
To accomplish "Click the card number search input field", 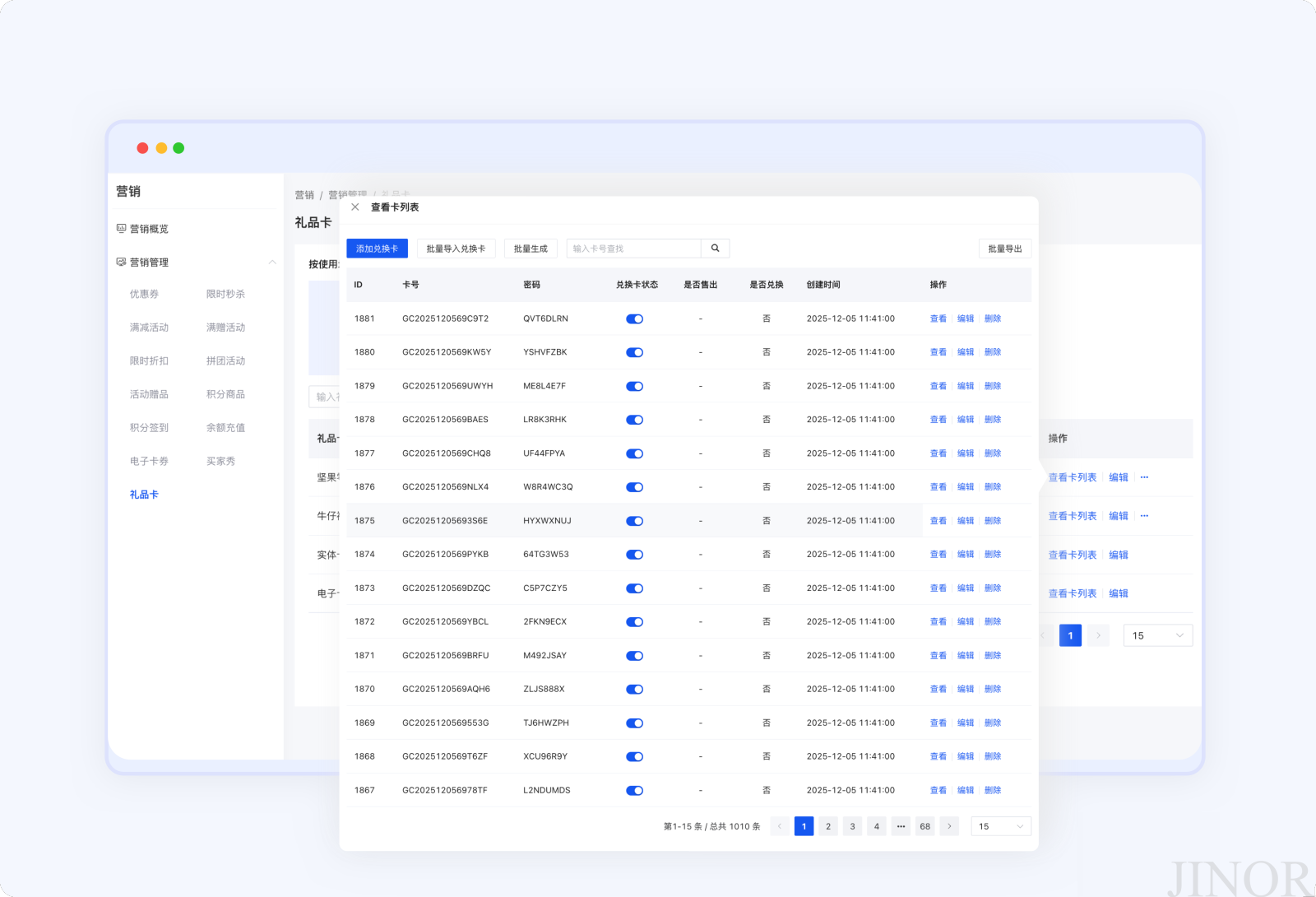I will [633, 249].
